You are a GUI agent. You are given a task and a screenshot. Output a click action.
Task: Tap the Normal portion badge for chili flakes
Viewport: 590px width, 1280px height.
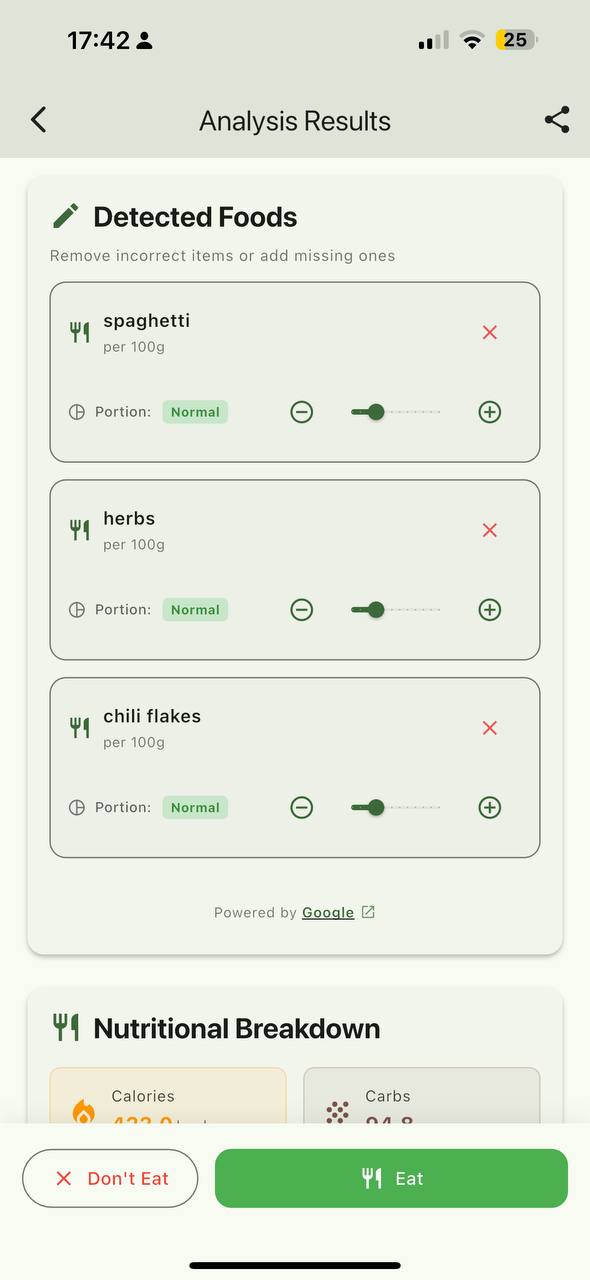[195, 807]
